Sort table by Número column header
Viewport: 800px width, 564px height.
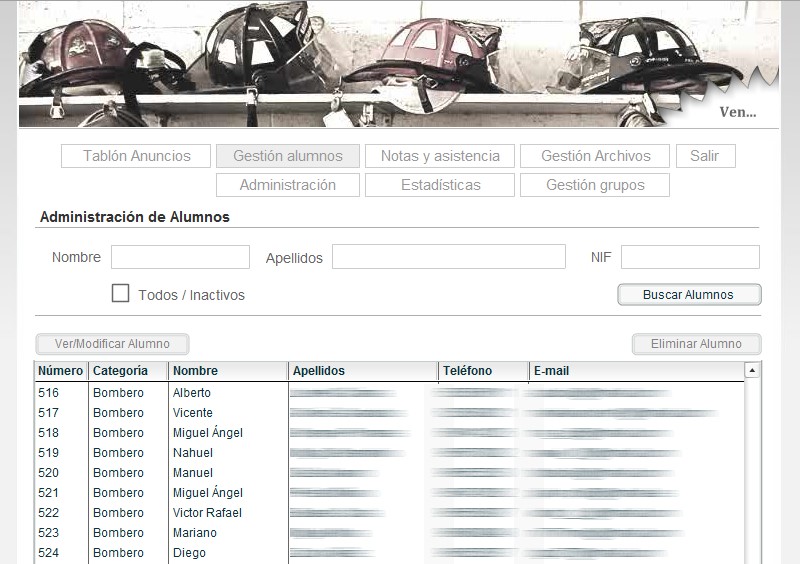[61, 371]
